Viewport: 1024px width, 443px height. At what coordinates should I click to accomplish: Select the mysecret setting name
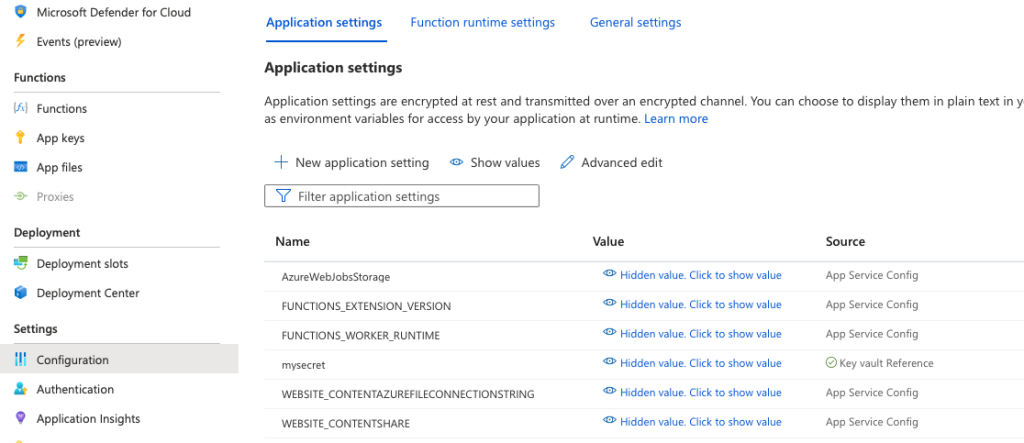(303, 365)
